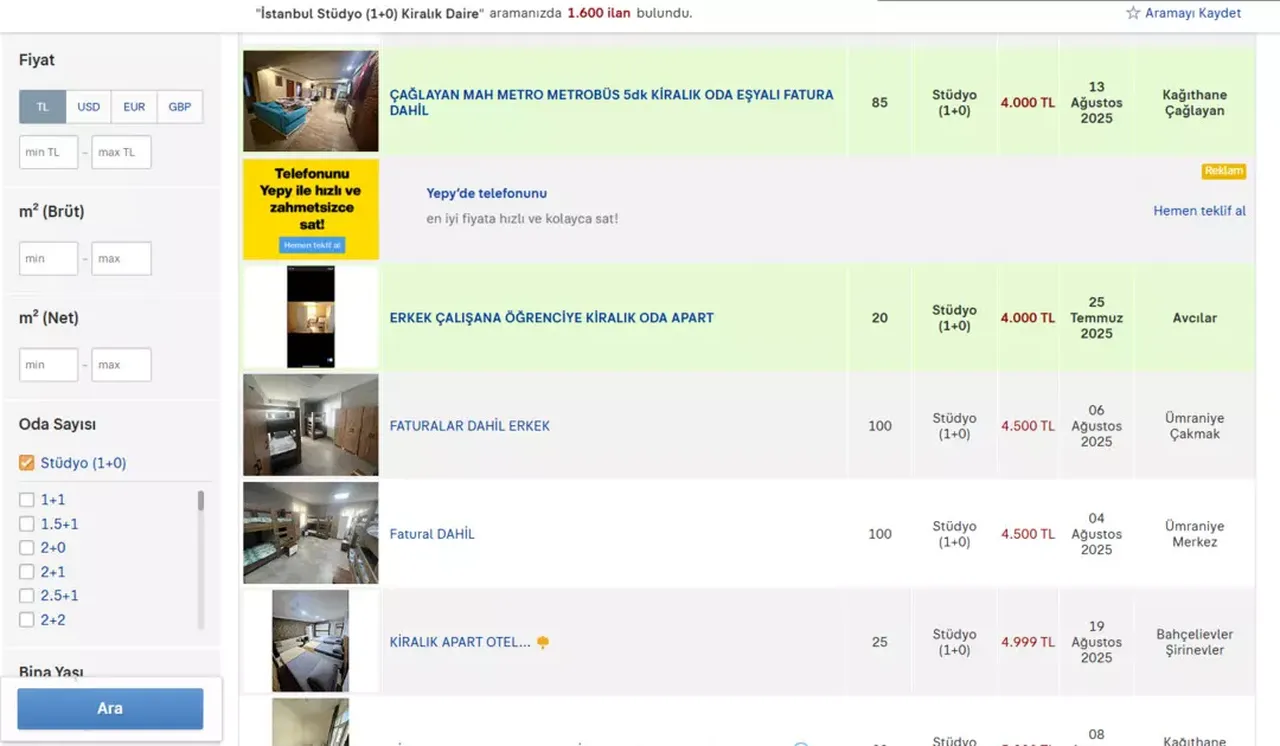Click the star icon beside Aramayı Kaydet
Image resolution: width=1280 pixels, height=746 pixels.
pyautogui.click(x=1133, y=13)
